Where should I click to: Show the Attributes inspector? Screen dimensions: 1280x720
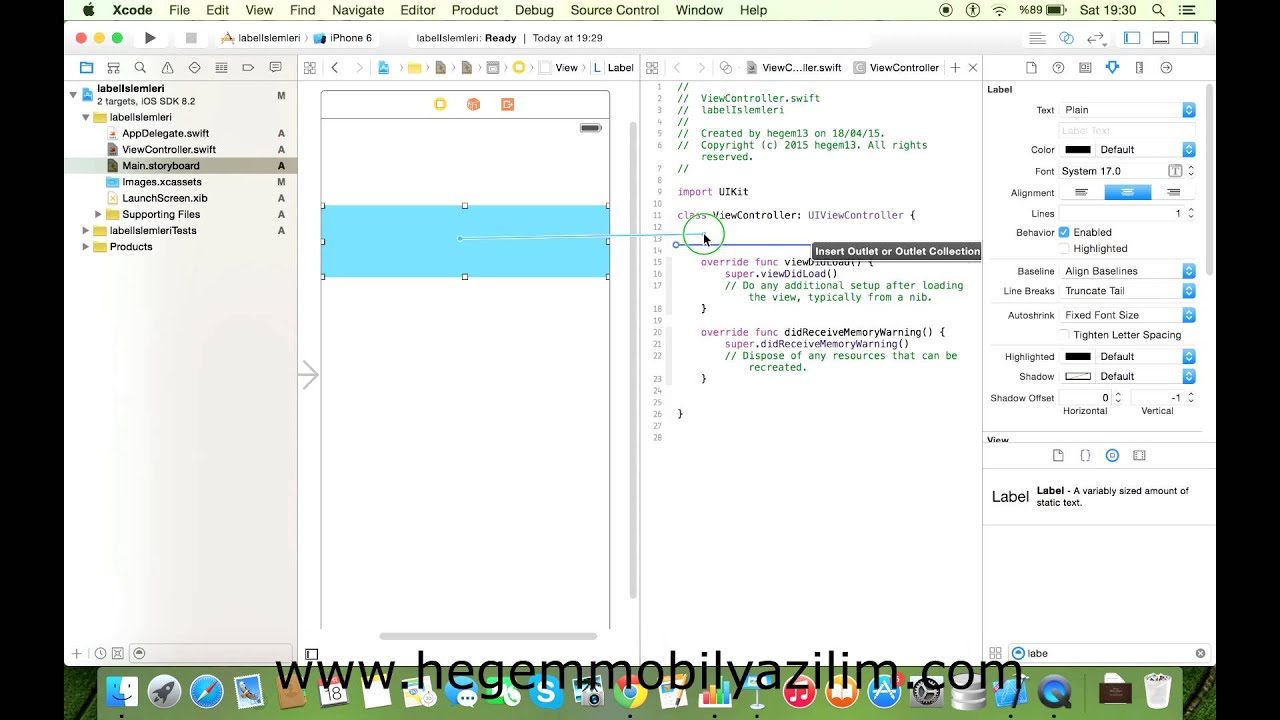(1112, 68)
